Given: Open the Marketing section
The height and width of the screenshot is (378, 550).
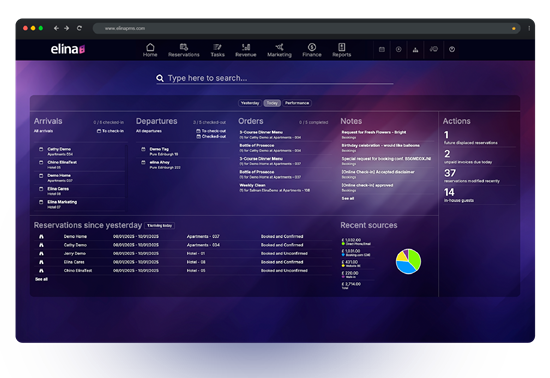Looking at the screenshot, I should click(x=279, y=50).
